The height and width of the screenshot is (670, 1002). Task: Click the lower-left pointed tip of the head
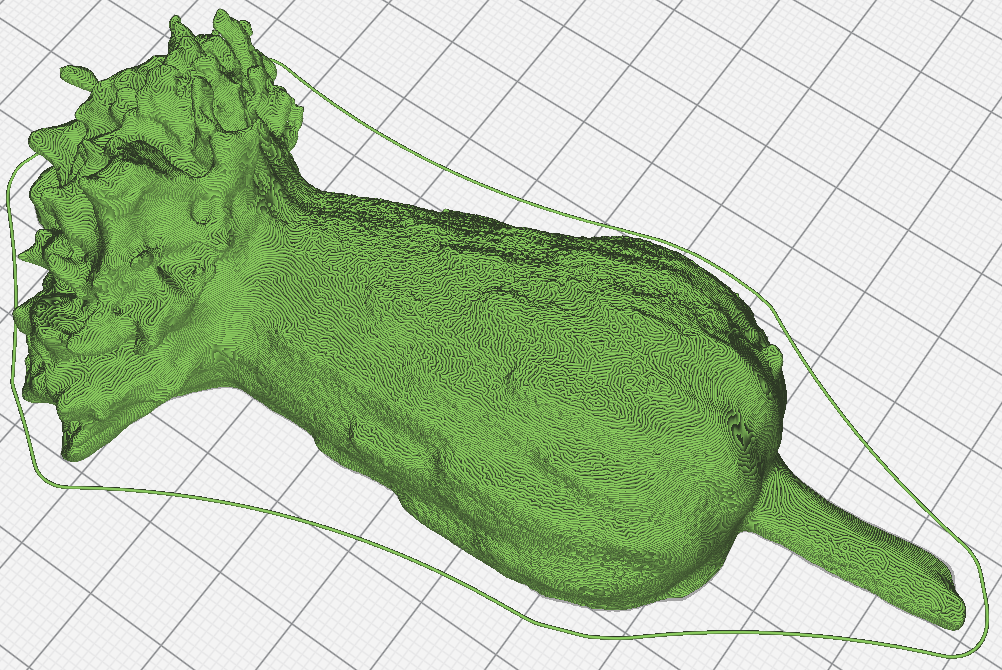72,450
